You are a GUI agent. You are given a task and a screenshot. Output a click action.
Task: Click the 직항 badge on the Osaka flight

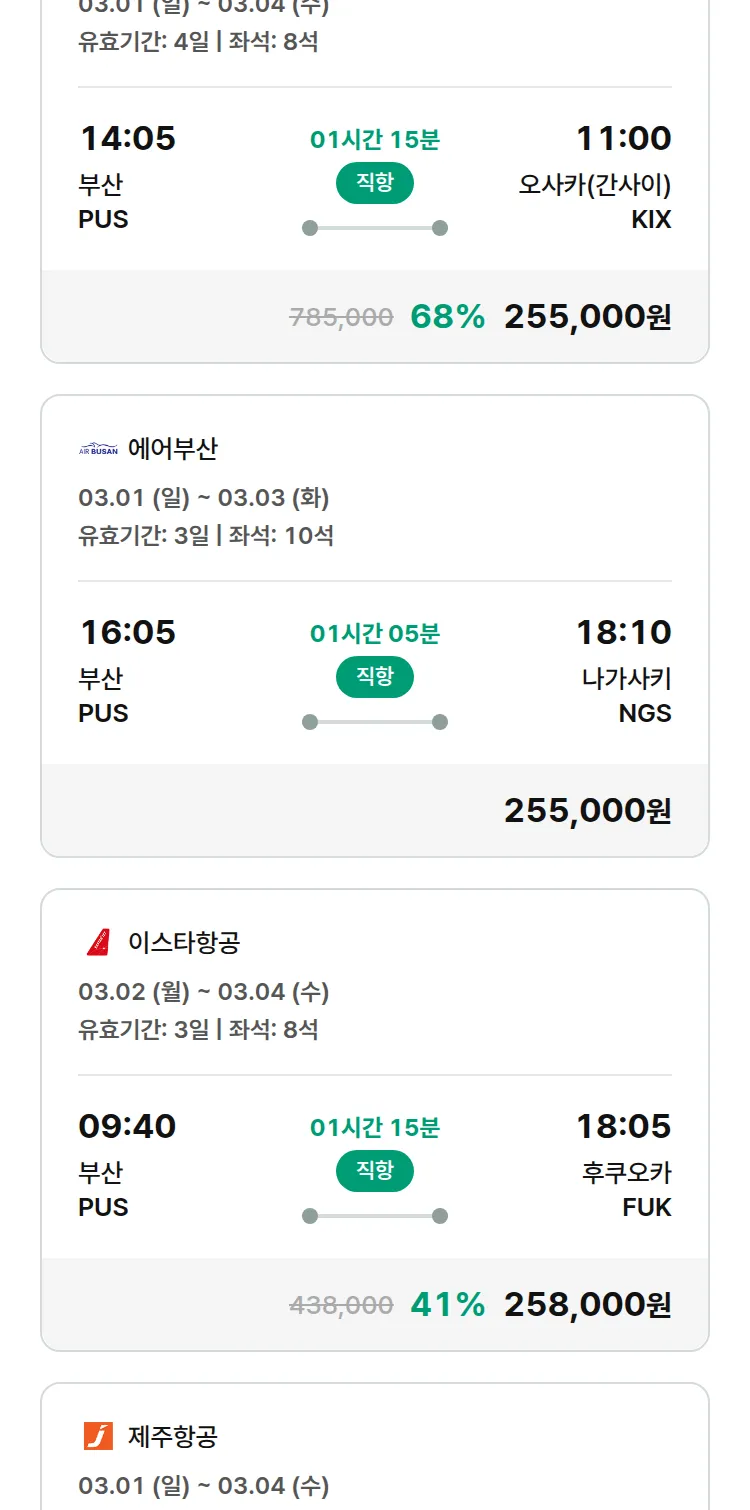374,183
